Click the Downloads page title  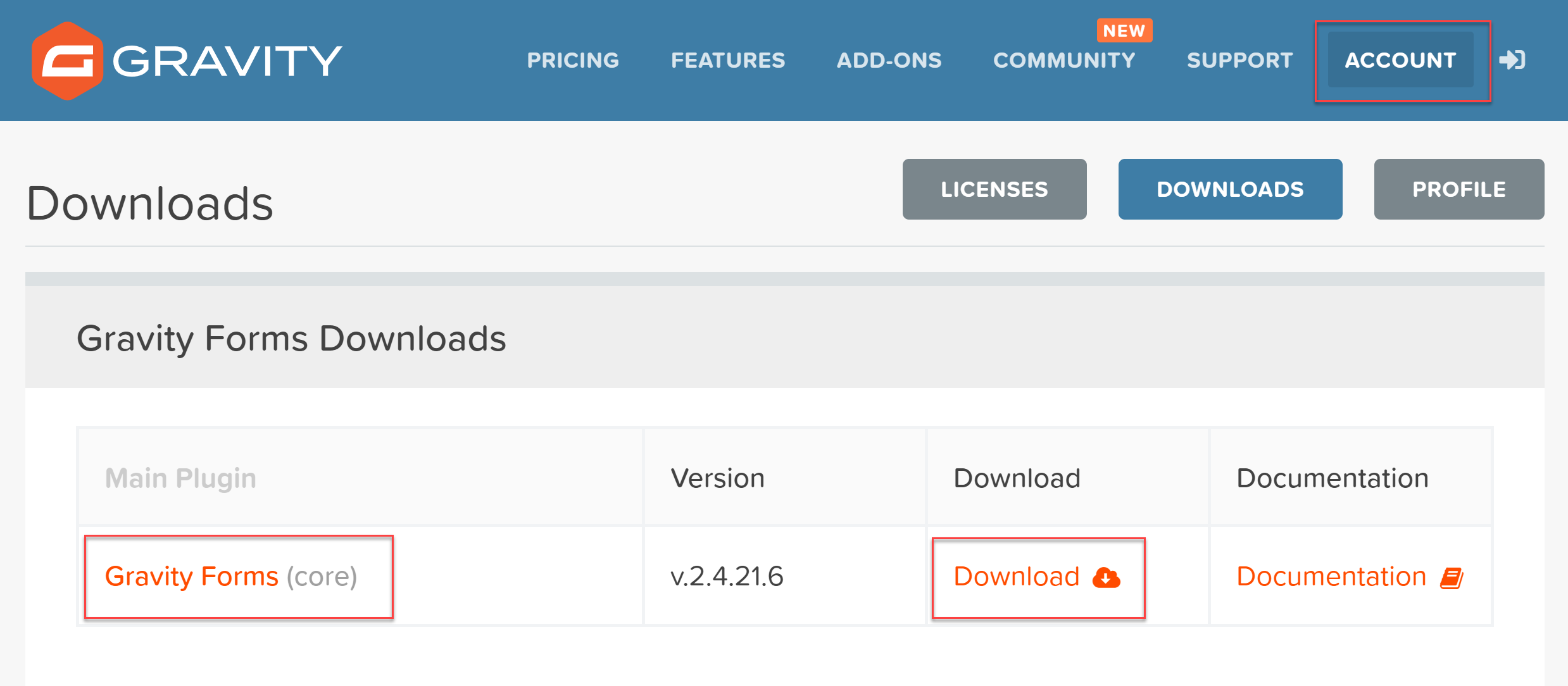[x=150, y=204]
